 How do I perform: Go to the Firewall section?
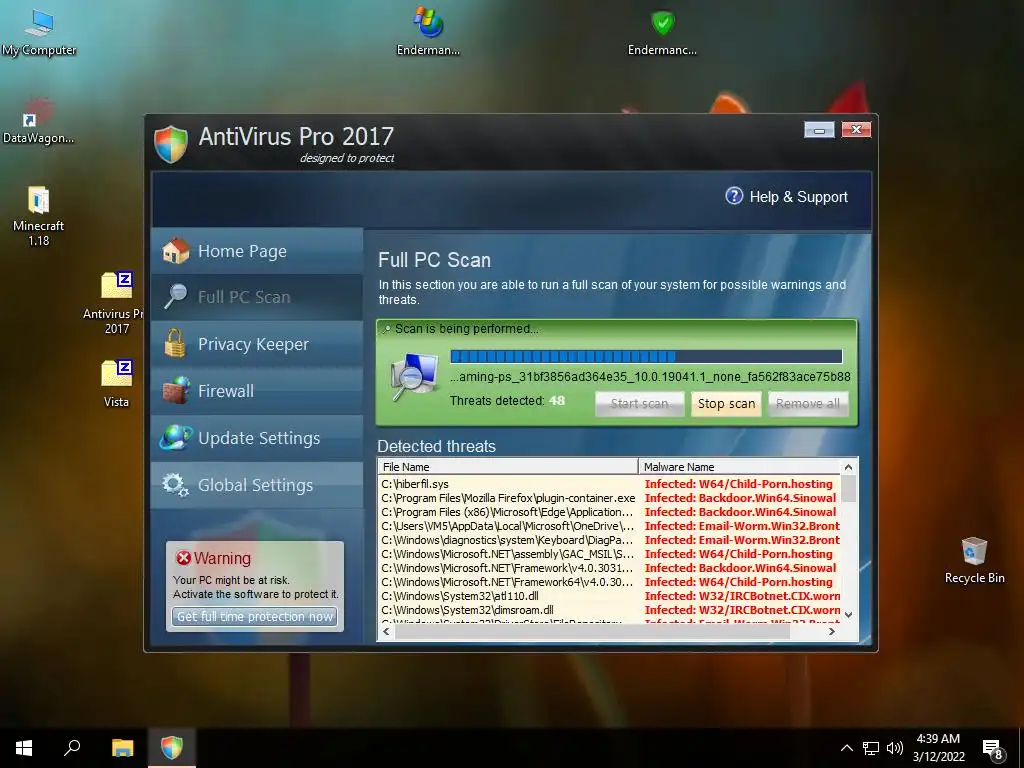coord(257,391)
